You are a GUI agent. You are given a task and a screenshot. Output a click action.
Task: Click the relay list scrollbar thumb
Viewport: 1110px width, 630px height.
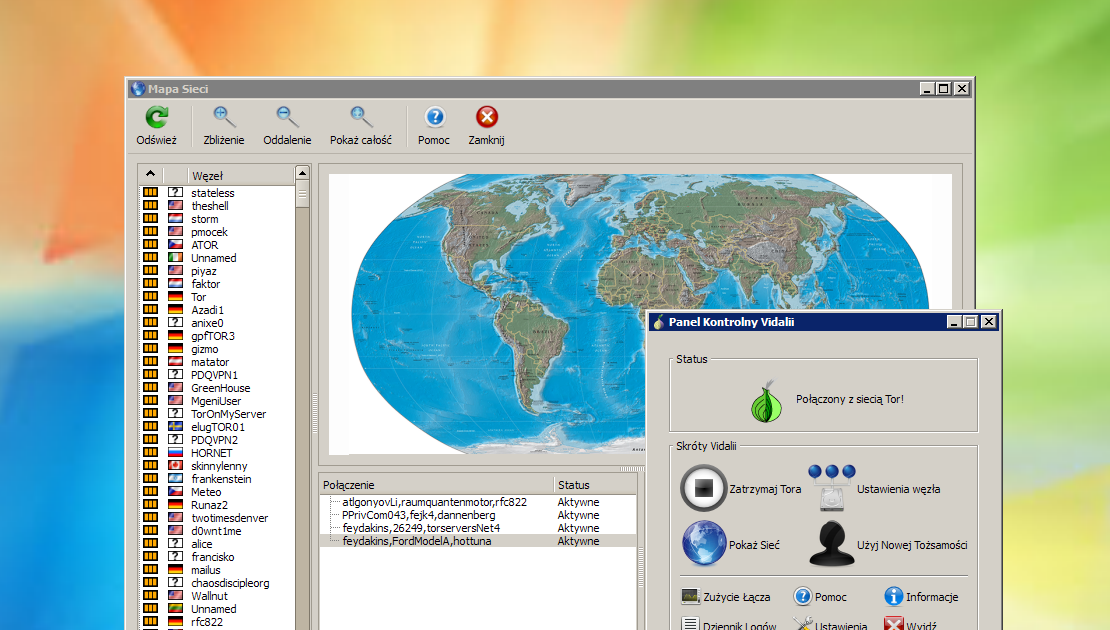pos(302,193)
